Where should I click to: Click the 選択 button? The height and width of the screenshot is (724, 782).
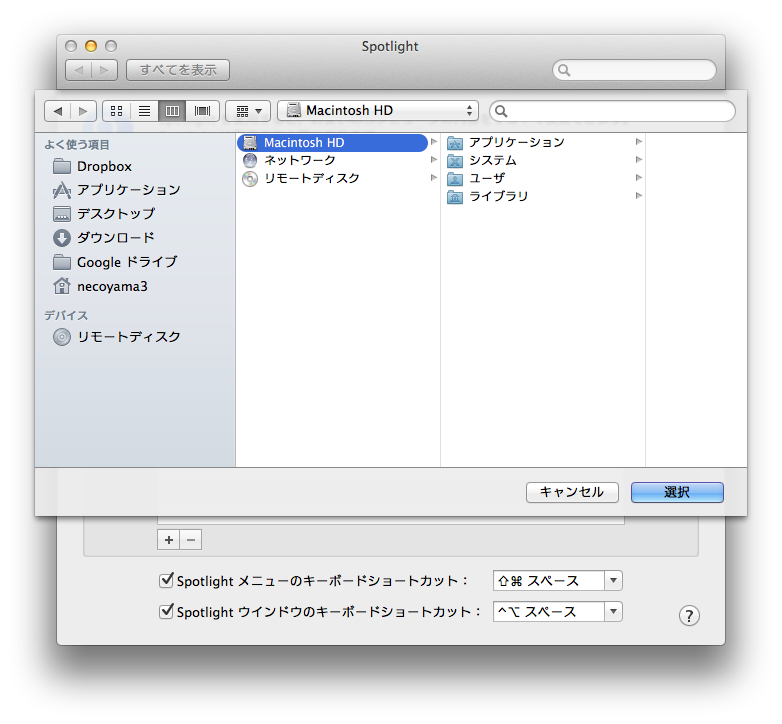coord(677,493)
